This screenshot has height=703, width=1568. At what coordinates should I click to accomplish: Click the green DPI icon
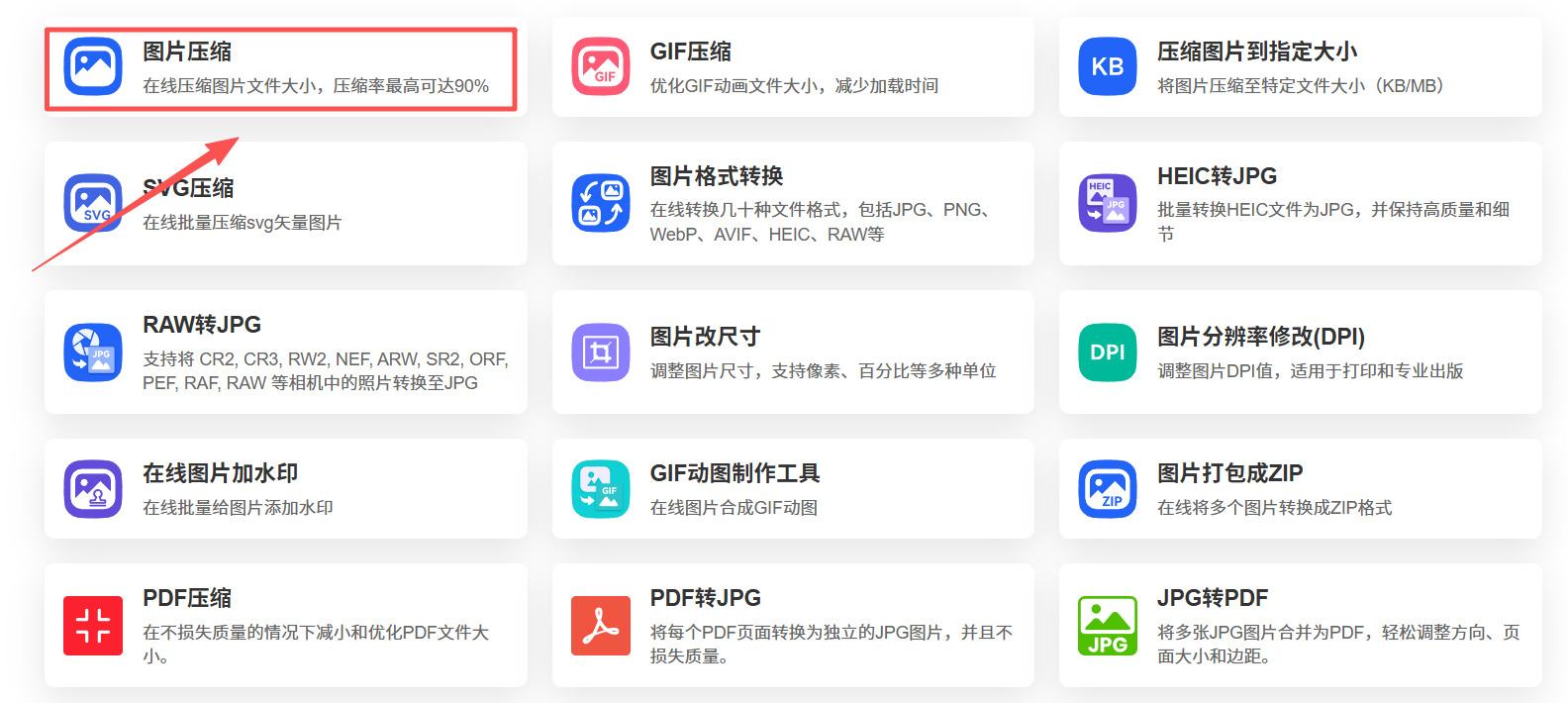point(1108,351)
